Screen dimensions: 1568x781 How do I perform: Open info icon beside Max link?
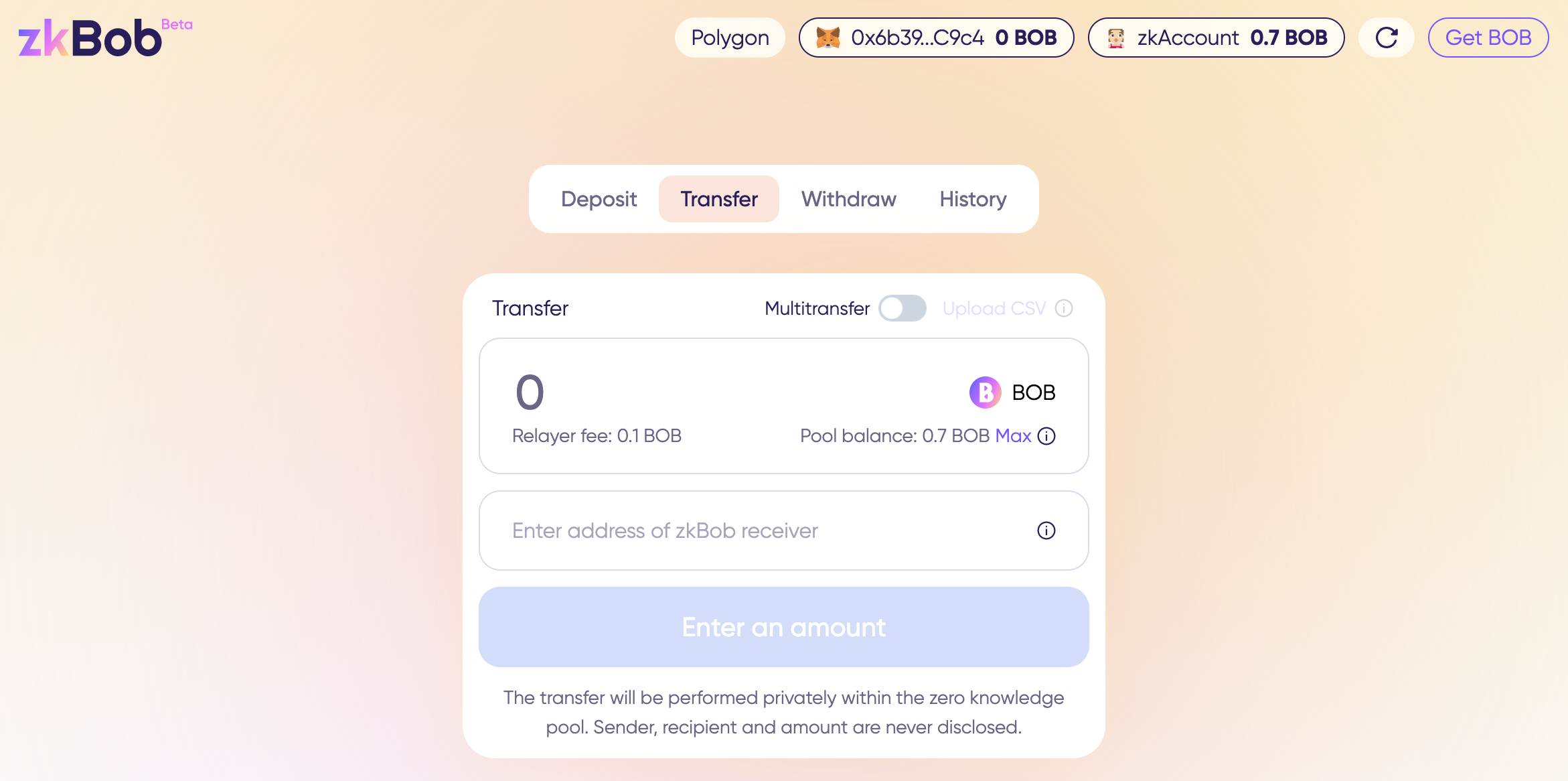[x=1046, y=436]
